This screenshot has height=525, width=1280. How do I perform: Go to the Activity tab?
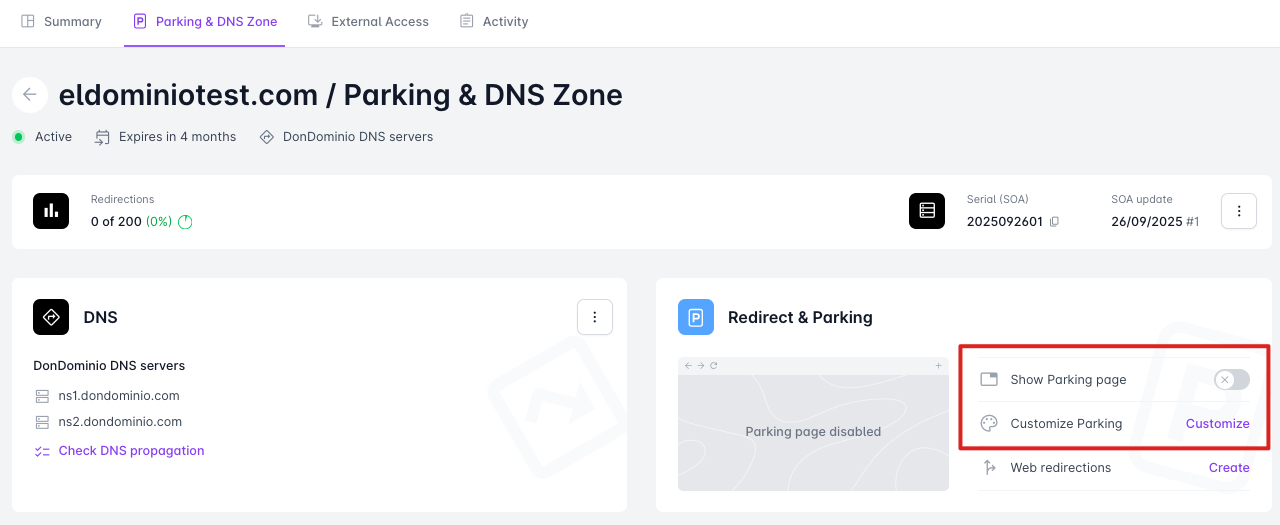tap(494, 22)
